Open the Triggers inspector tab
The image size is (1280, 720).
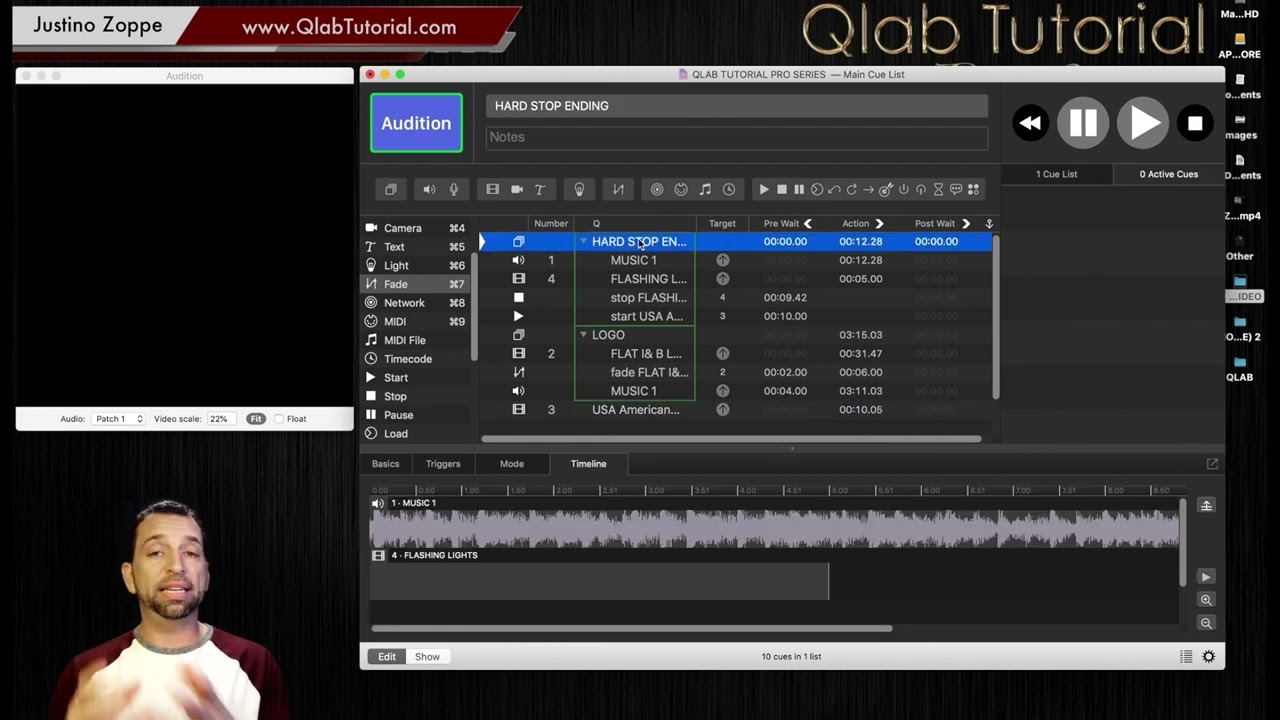[x=443, y=464]
